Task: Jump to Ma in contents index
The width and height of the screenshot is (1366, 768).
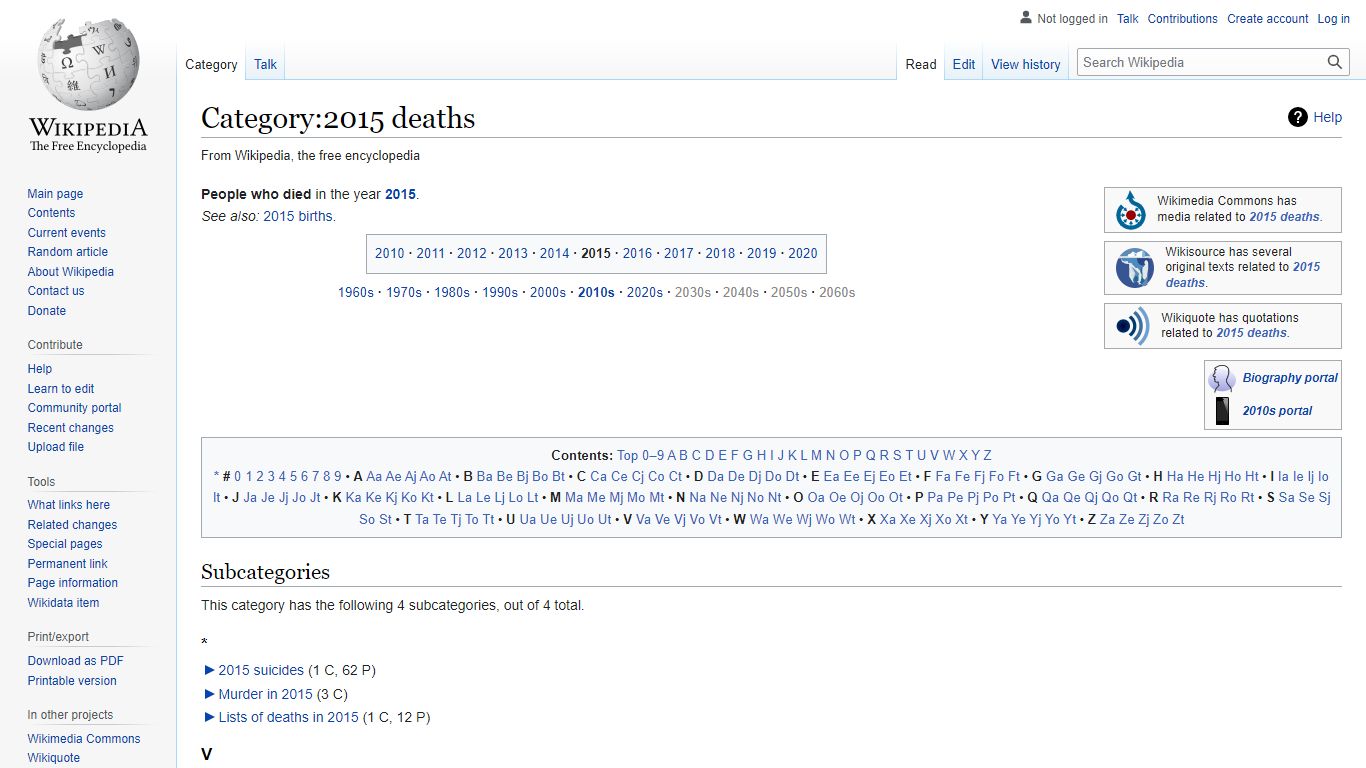Action: [x=574, y=497]
